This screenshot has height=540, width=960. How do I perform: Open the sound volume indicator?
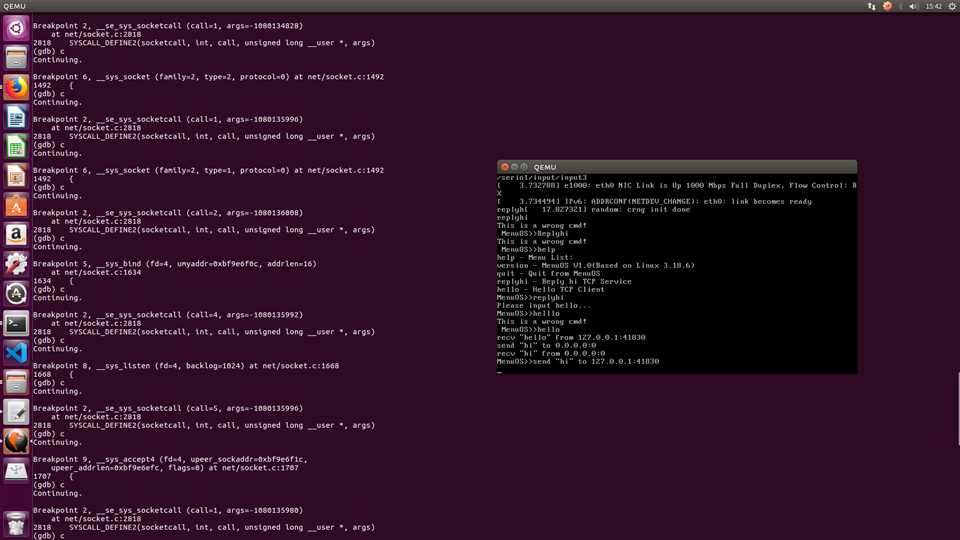913,6
